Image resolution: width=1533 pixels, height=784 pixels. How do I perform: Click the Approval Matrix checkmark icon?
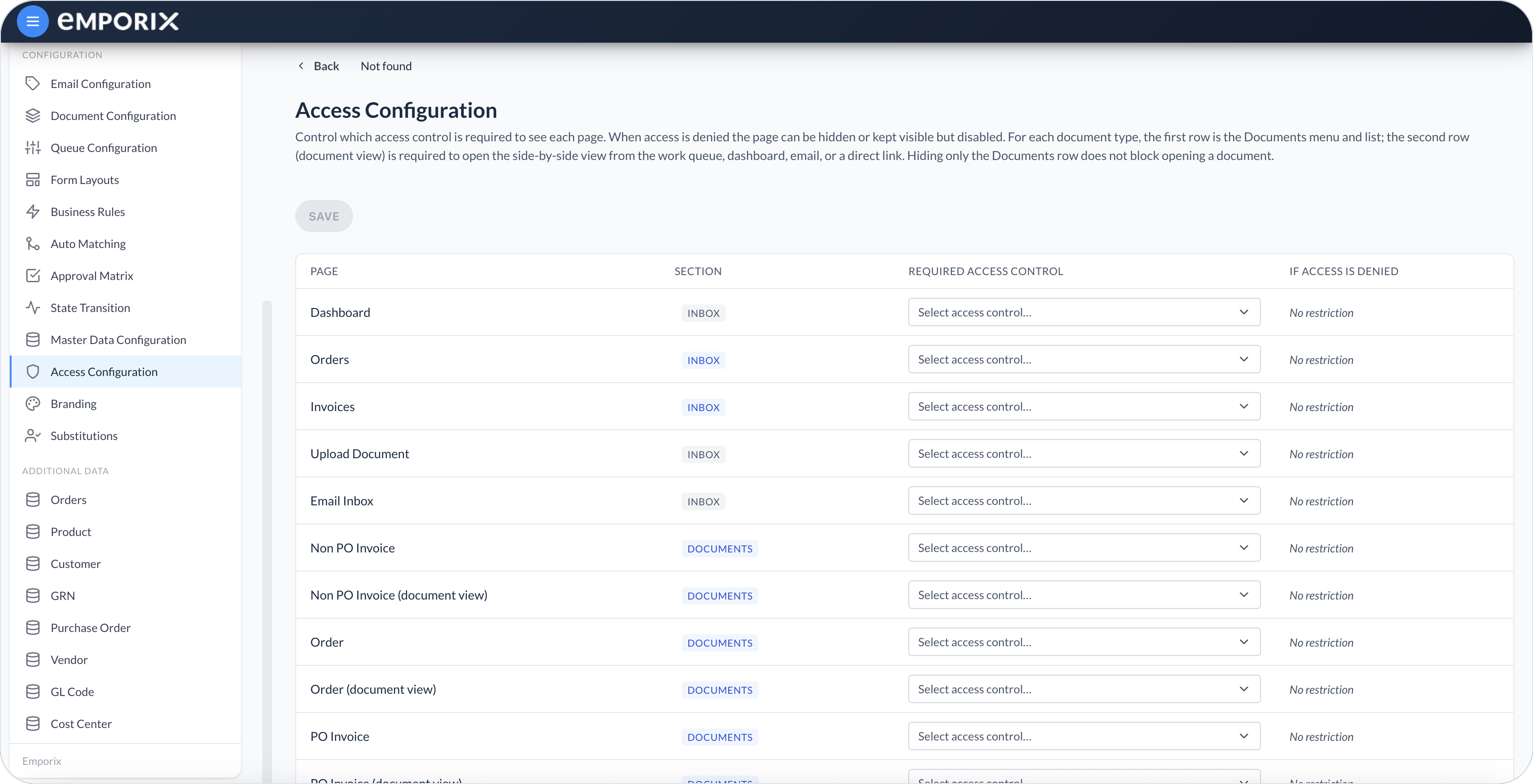[33, 276]
